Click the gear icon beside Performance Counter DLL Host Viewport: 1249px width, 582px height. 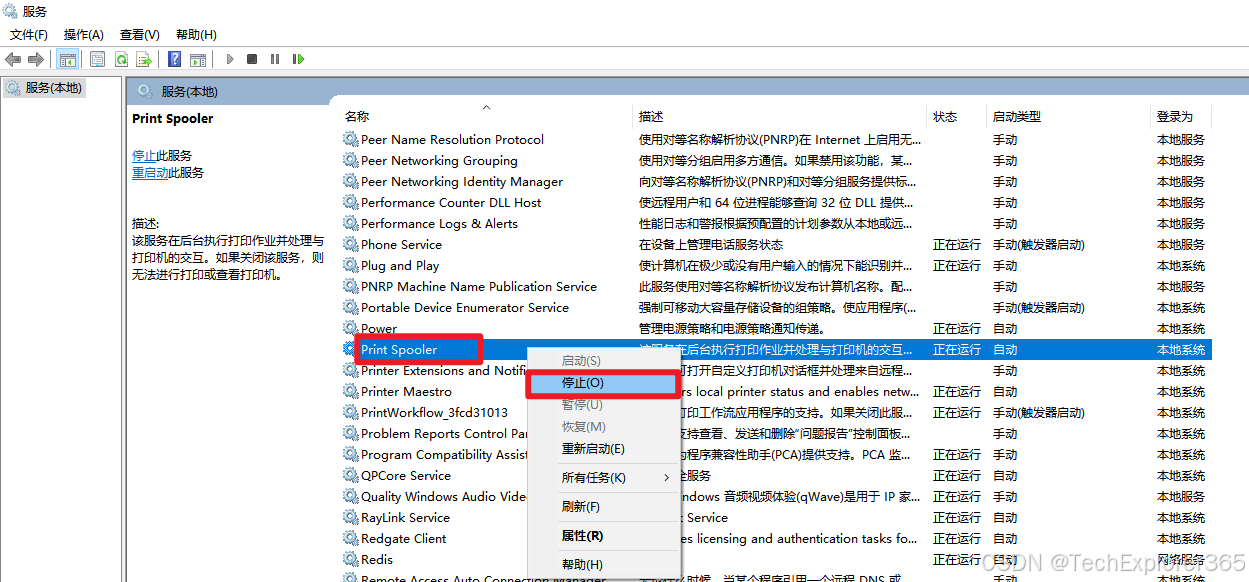[x=350, y=202]
